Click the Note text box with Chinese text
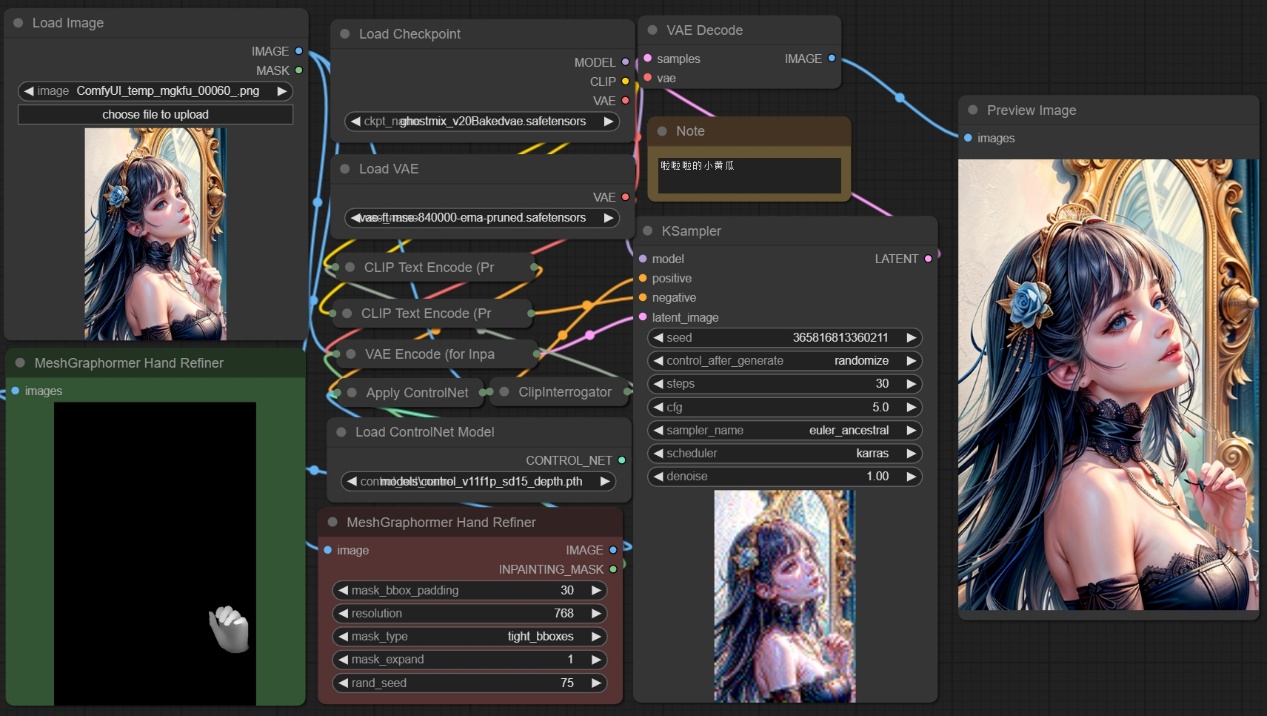The image size is (1267, 716). [748, 175]
